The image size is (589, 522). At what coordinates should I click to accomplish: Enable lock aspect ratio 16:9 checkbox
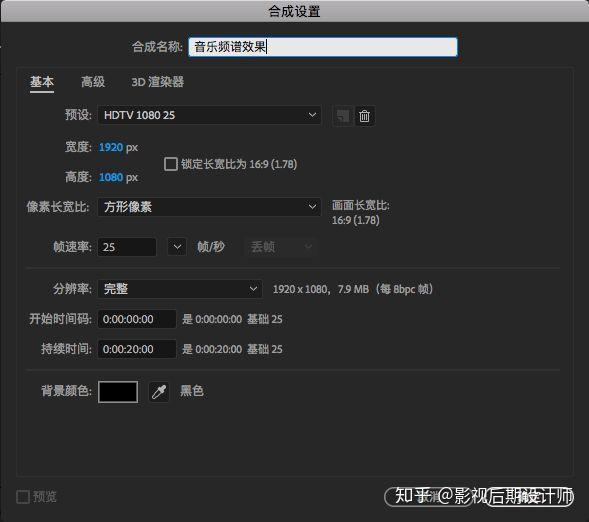pos(171,164)
